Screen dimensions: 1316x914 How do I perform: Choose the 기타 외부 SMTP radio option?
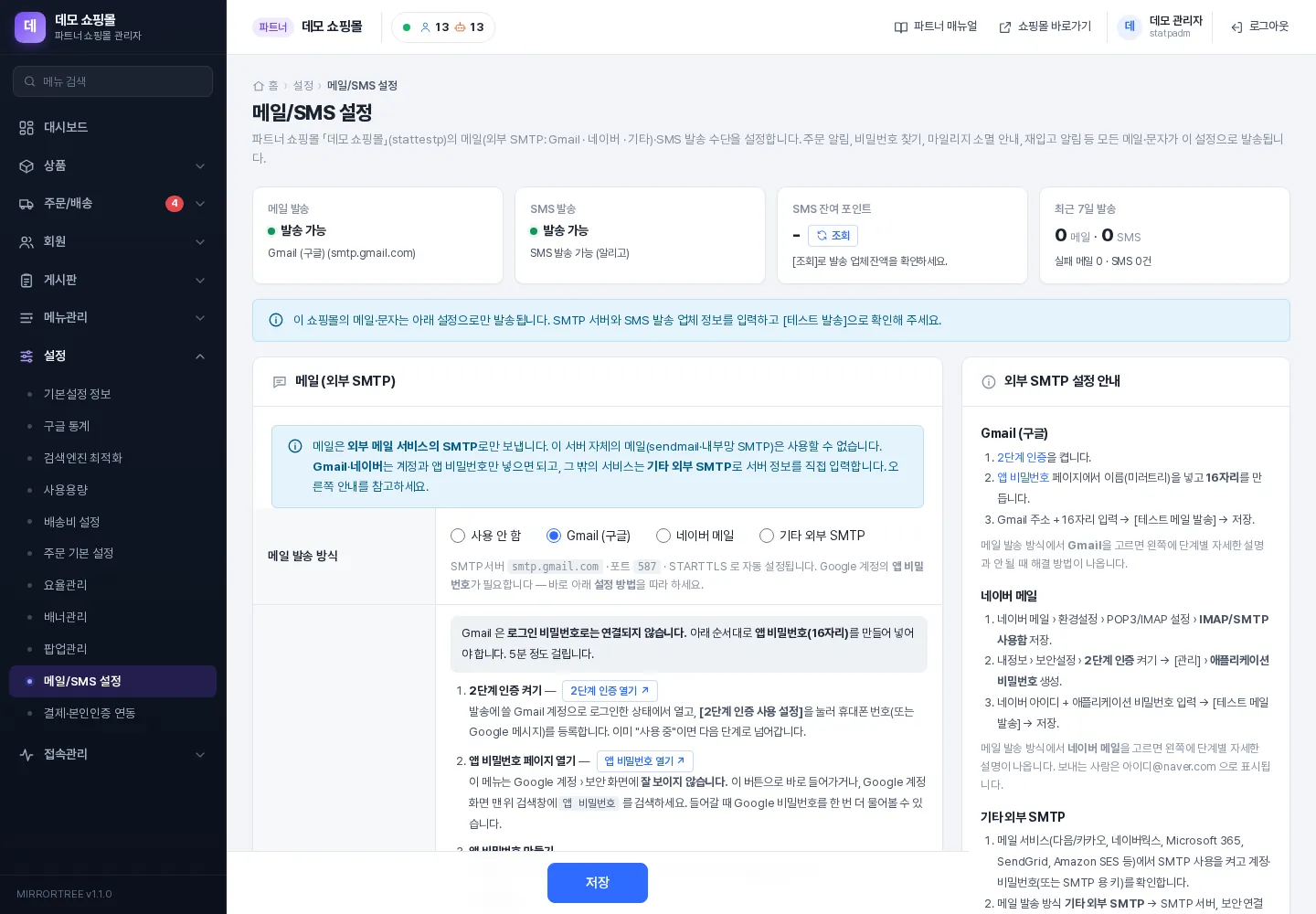coord(767,536)
